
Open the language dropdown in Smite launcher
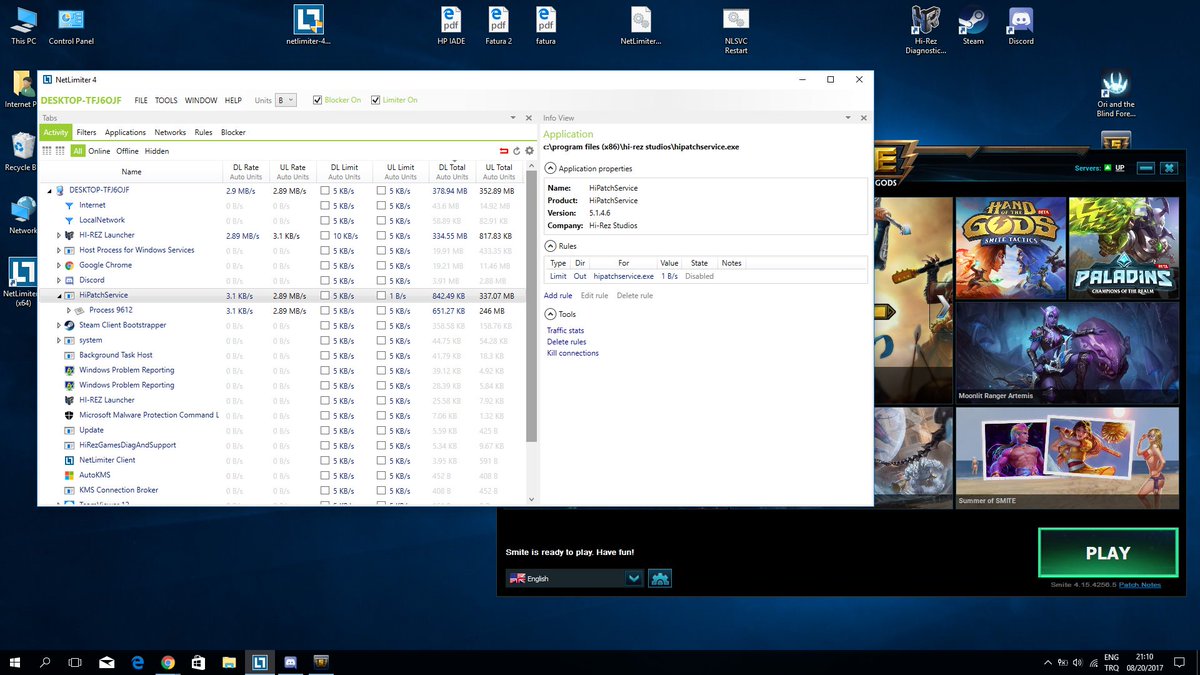pos(633,578)
